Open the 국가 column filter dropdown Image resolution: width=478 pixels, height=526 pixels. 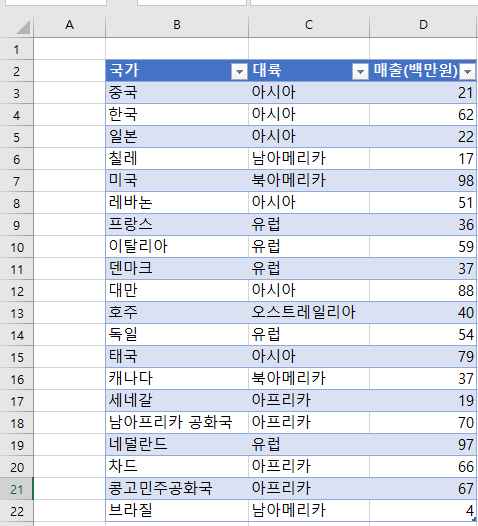tap(239, 72)
